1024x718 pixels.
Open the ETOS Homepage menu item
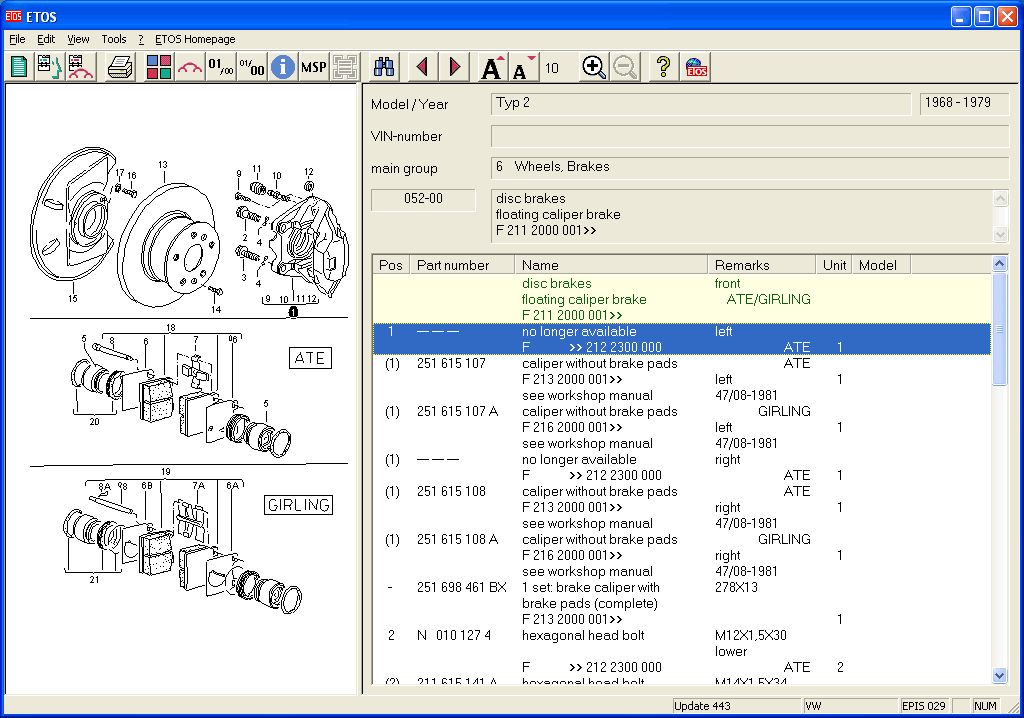tap(195, 39)
